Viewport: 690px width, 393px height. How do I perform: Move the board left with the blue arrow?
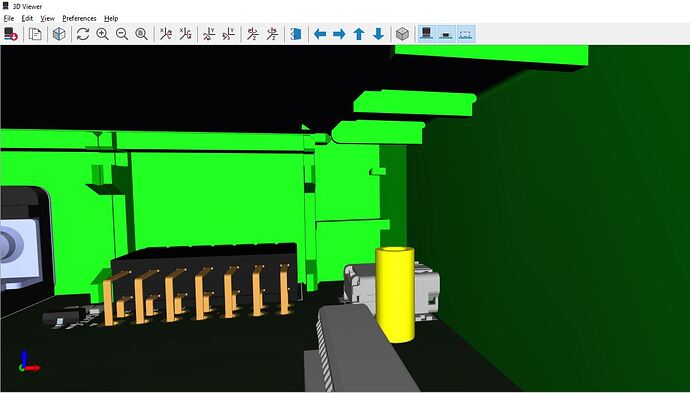(x=320, y=34)
